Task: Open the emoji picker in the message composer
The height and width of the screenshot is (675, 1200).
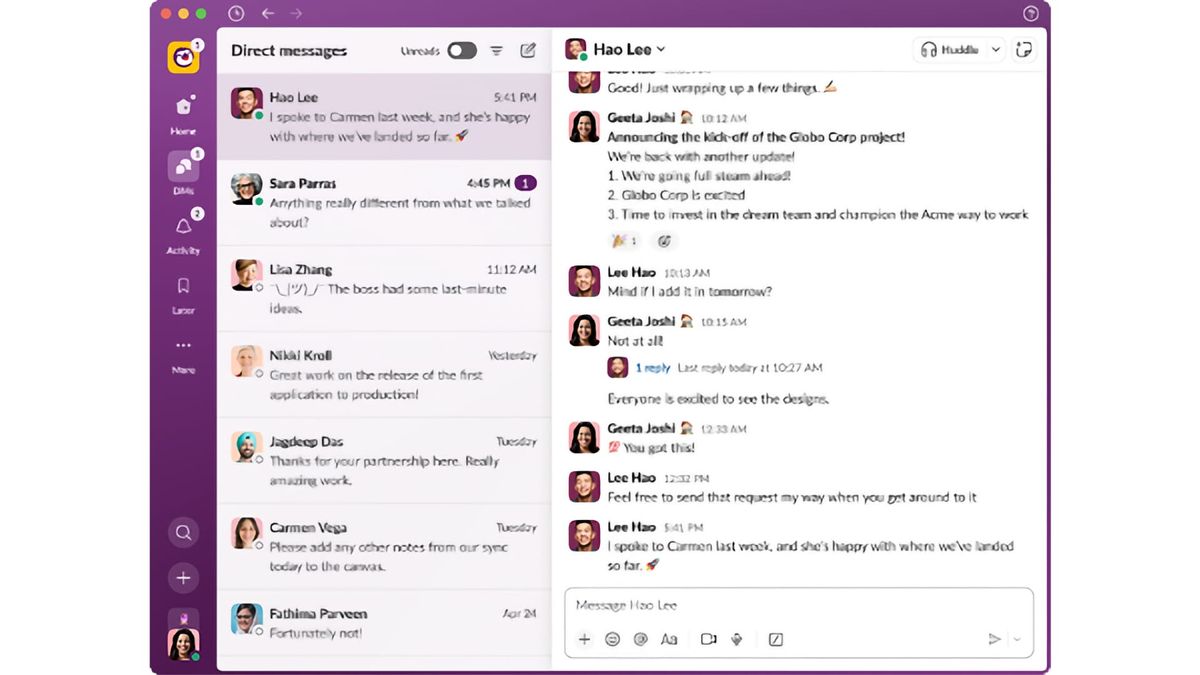Action: click(x=613, y=638)
